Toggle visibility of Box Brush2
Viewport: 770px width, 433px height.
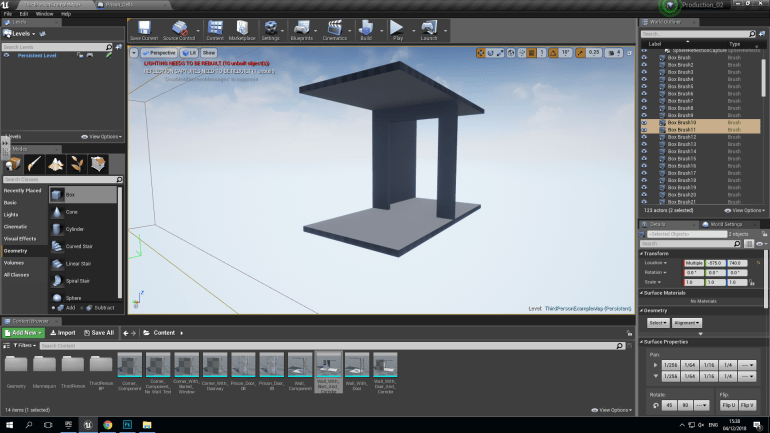click(644, 65)
